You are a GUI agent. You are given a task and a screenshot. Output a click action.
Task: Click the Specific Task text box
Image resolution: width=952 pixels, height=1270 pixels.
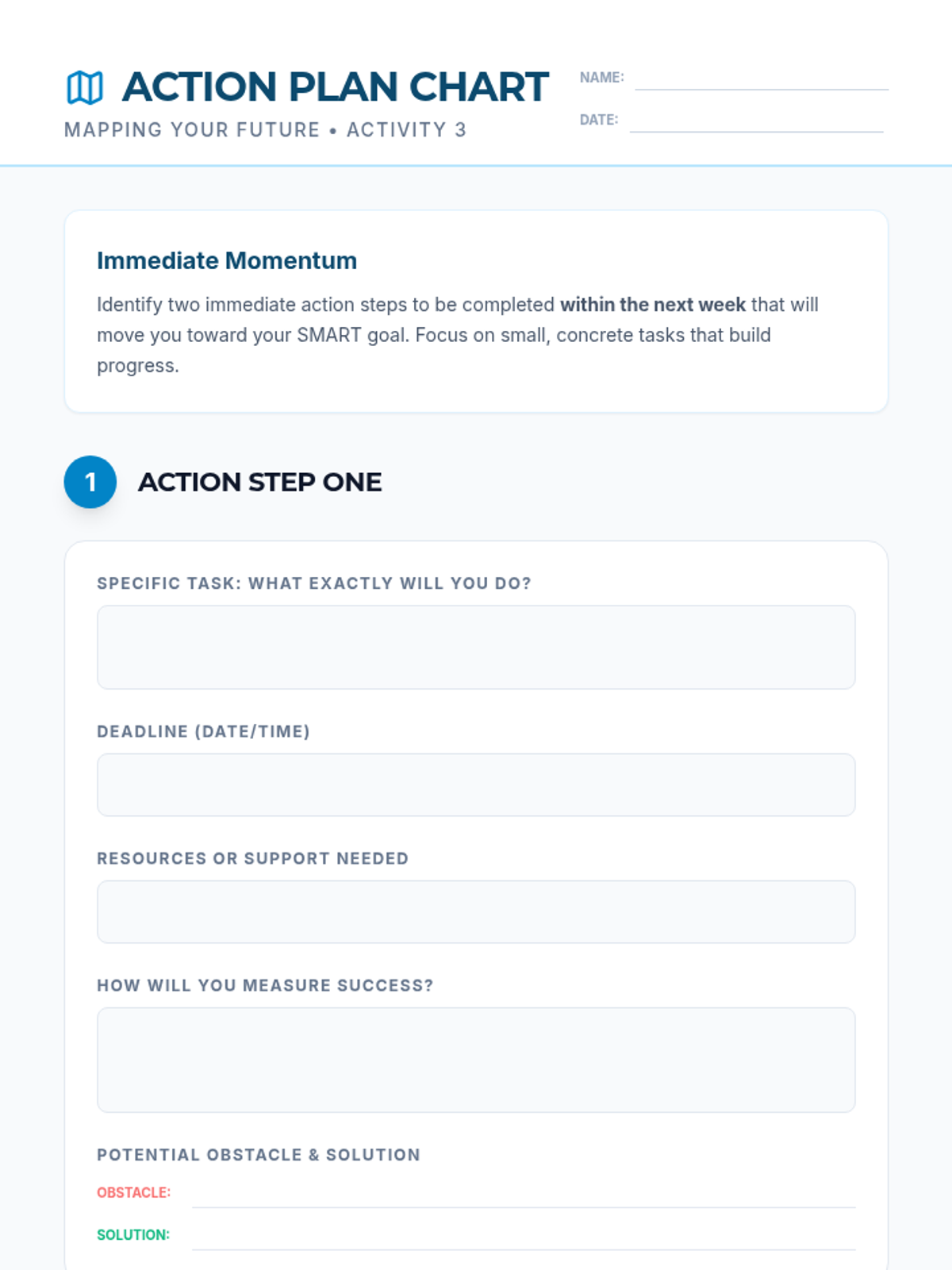(476, 647)
